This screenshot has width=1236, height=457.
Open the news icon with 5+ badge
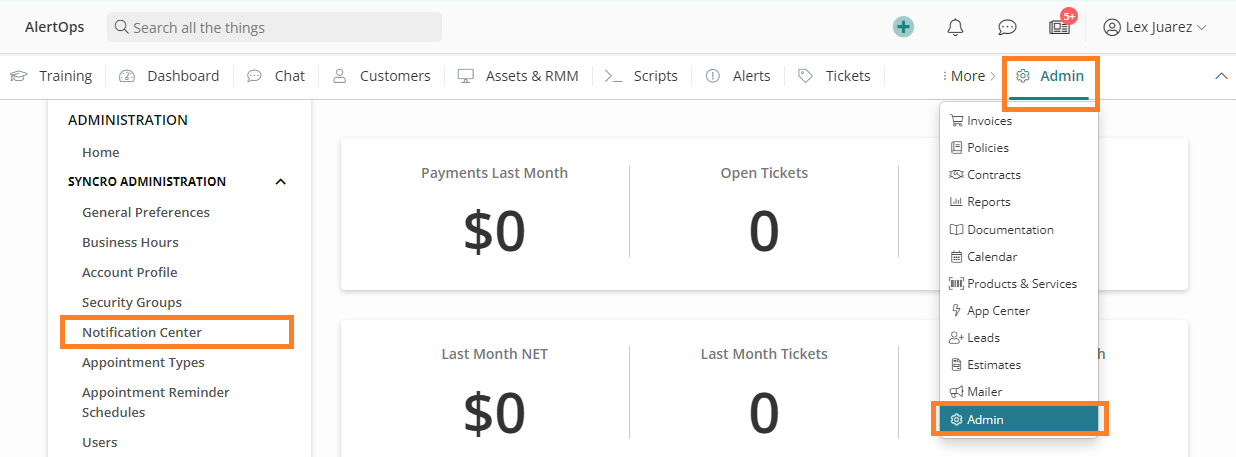click(x=1059, y=27)
